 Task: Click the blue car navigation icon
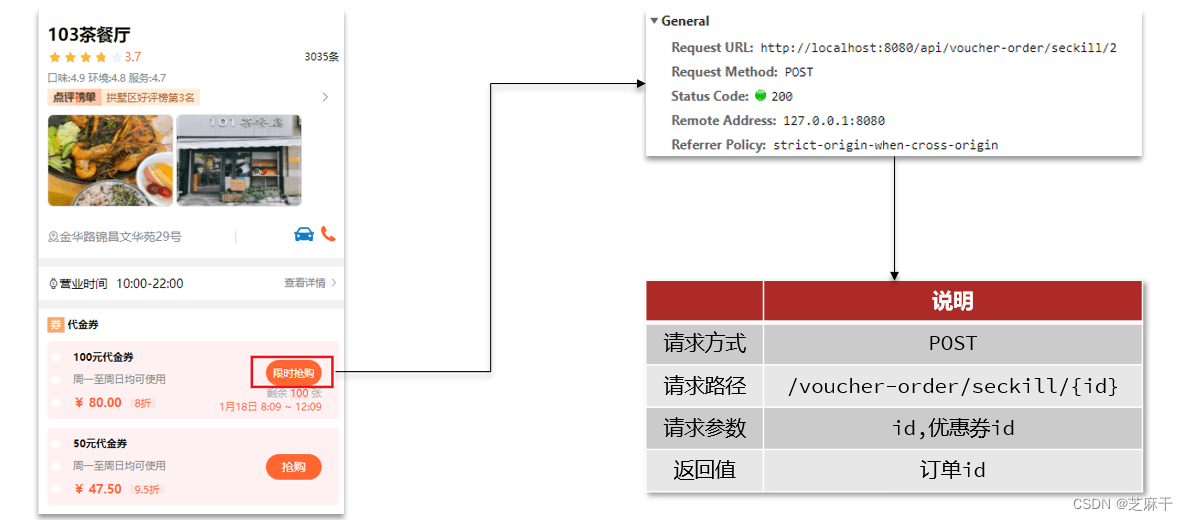click(x=304, y=234)
